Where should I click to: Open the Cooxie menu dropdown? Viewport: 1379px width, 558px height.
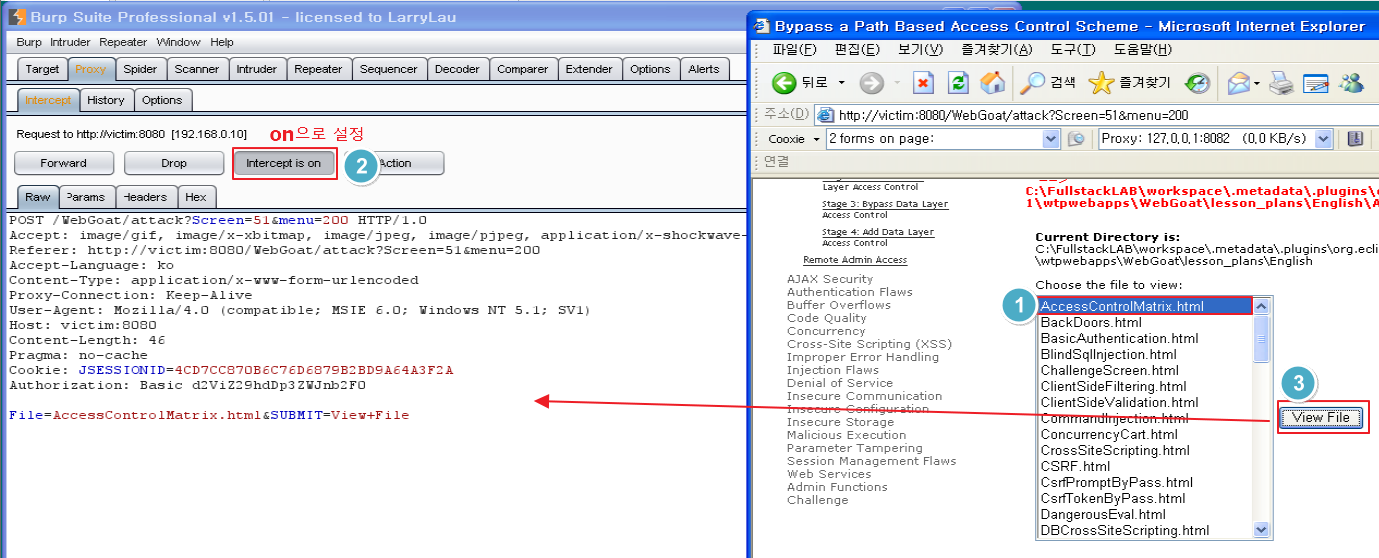click(x=794, y=139)
